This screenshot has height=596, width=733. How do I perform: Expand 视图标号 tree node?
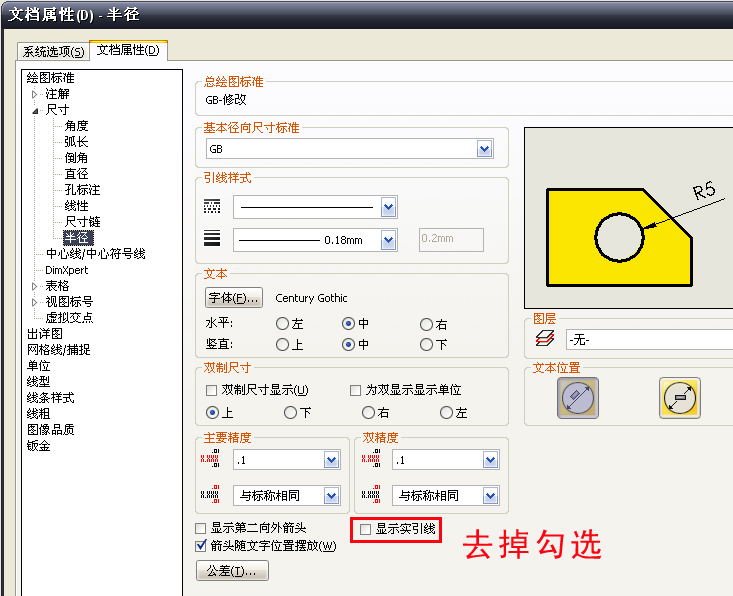click(35, 302)
